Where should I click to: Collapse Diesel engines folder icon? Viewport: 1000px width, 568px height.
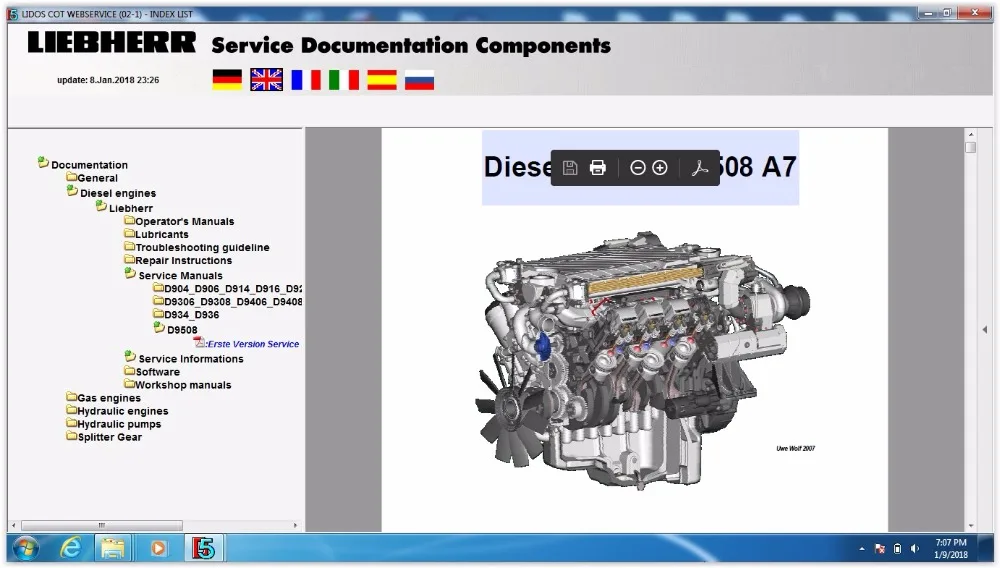tap(72, 191)
